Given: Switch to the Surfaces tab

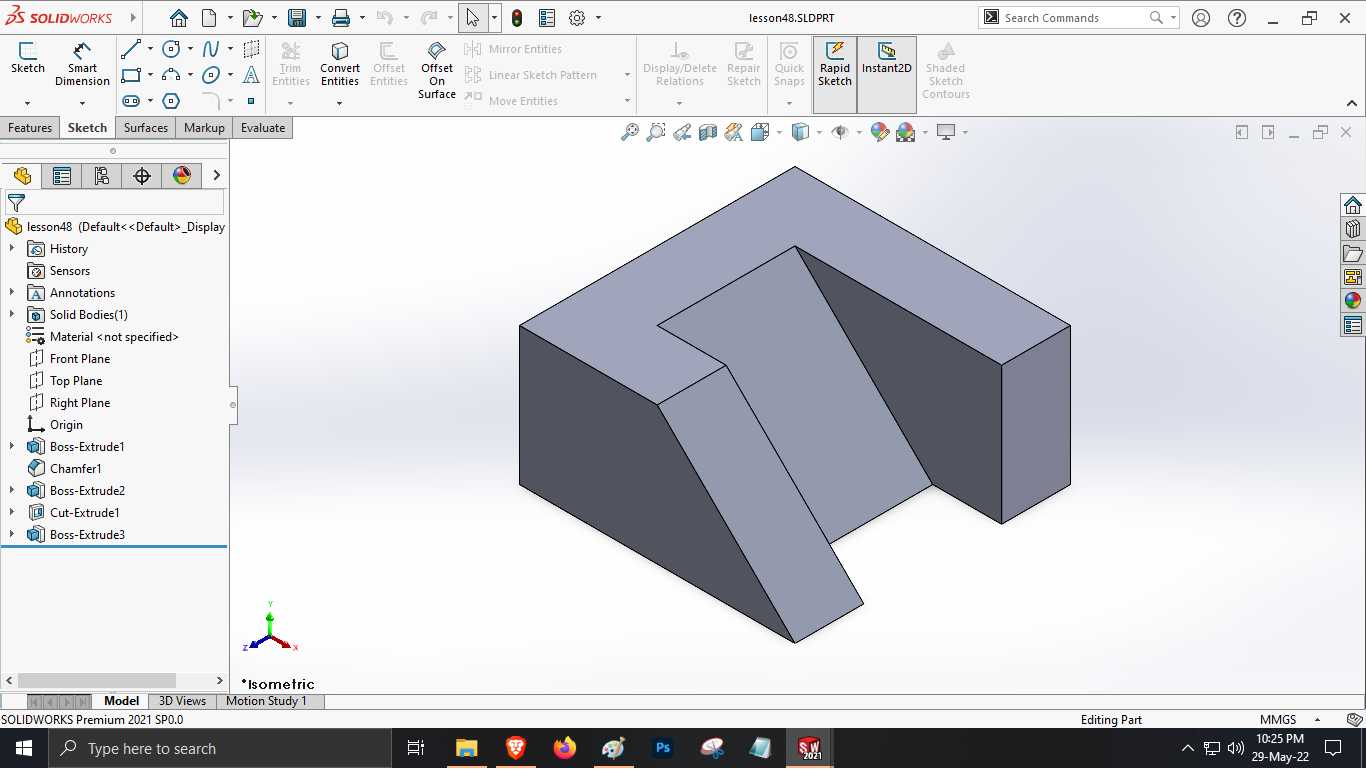Looking at the screenshot, I should [x=146, y=127].
